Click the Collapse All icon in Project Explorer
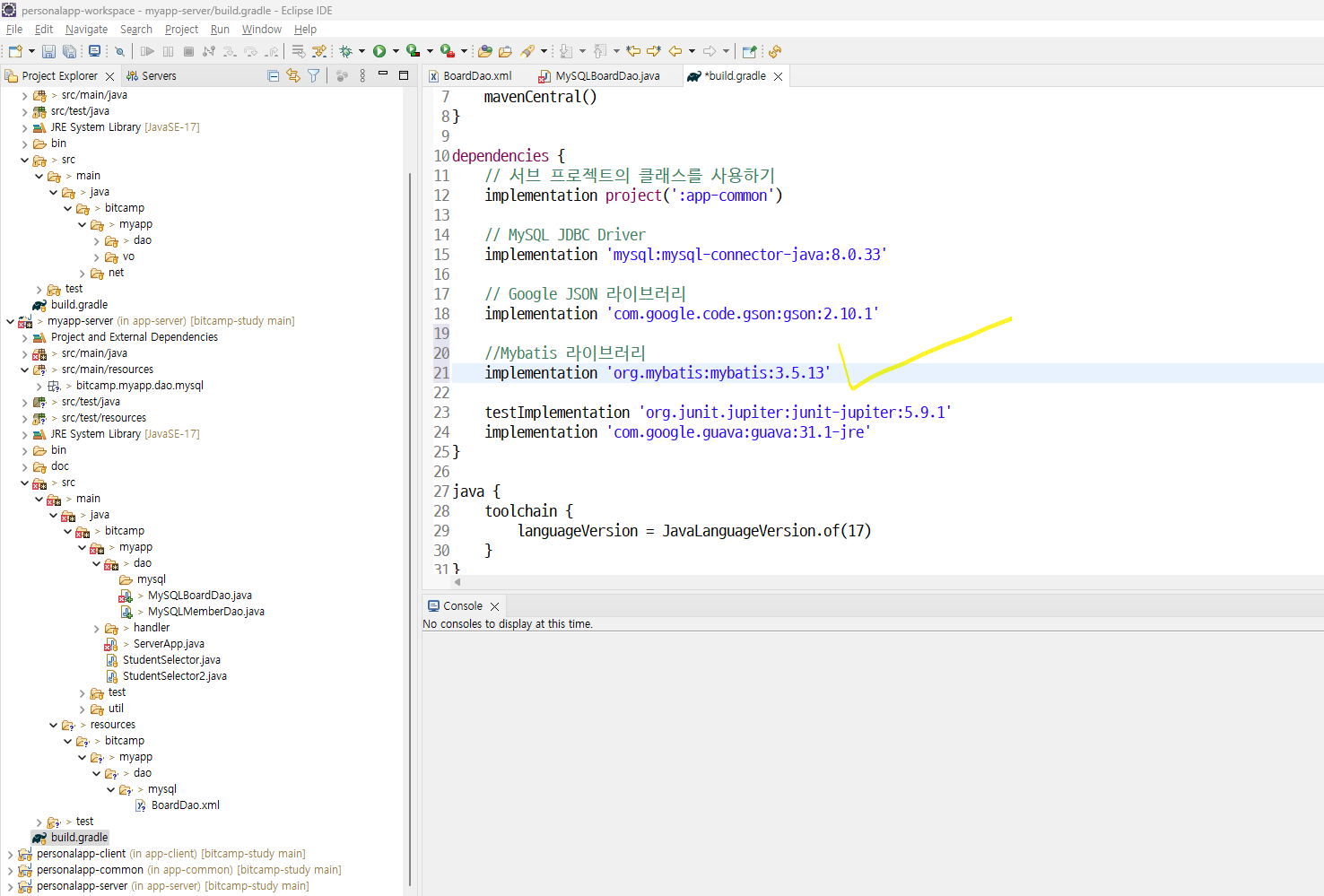1324x896 pixels. (x=273, y=76)
